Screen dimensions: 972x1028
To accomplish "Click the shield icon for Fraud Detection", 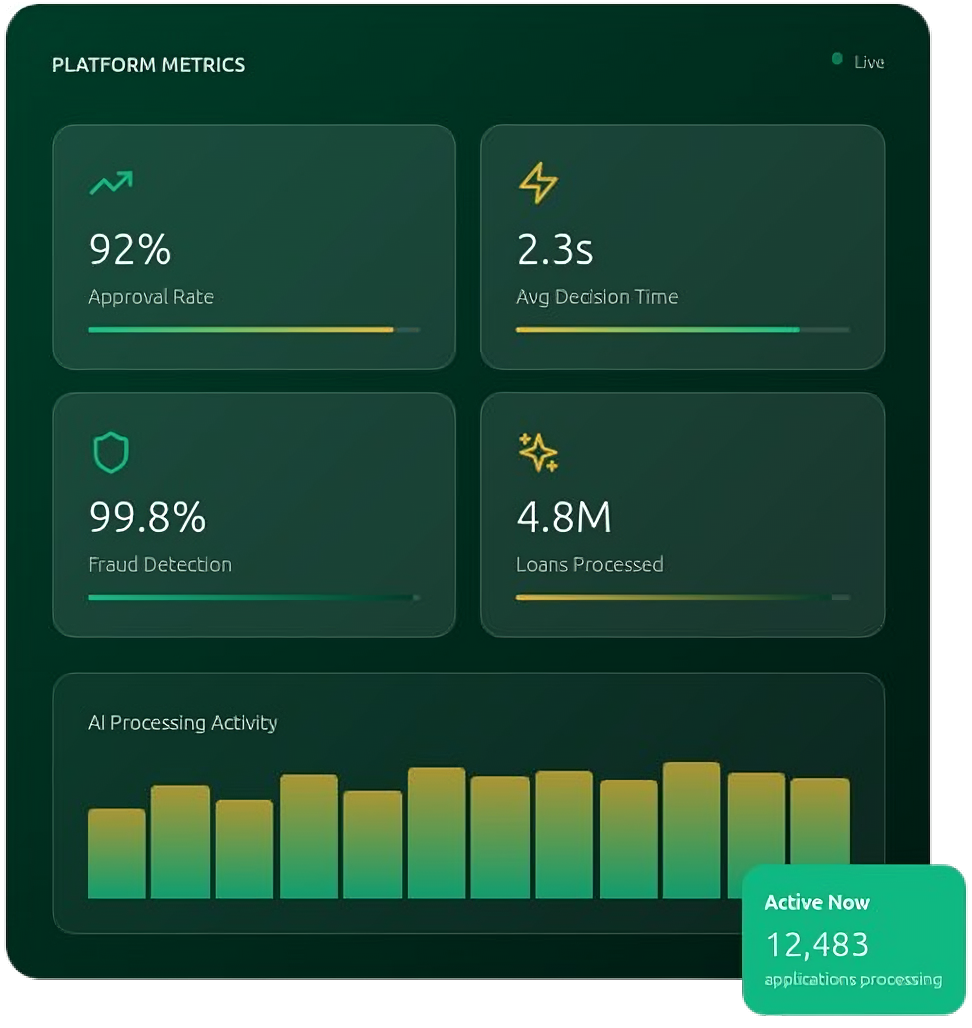I will 110,452.
